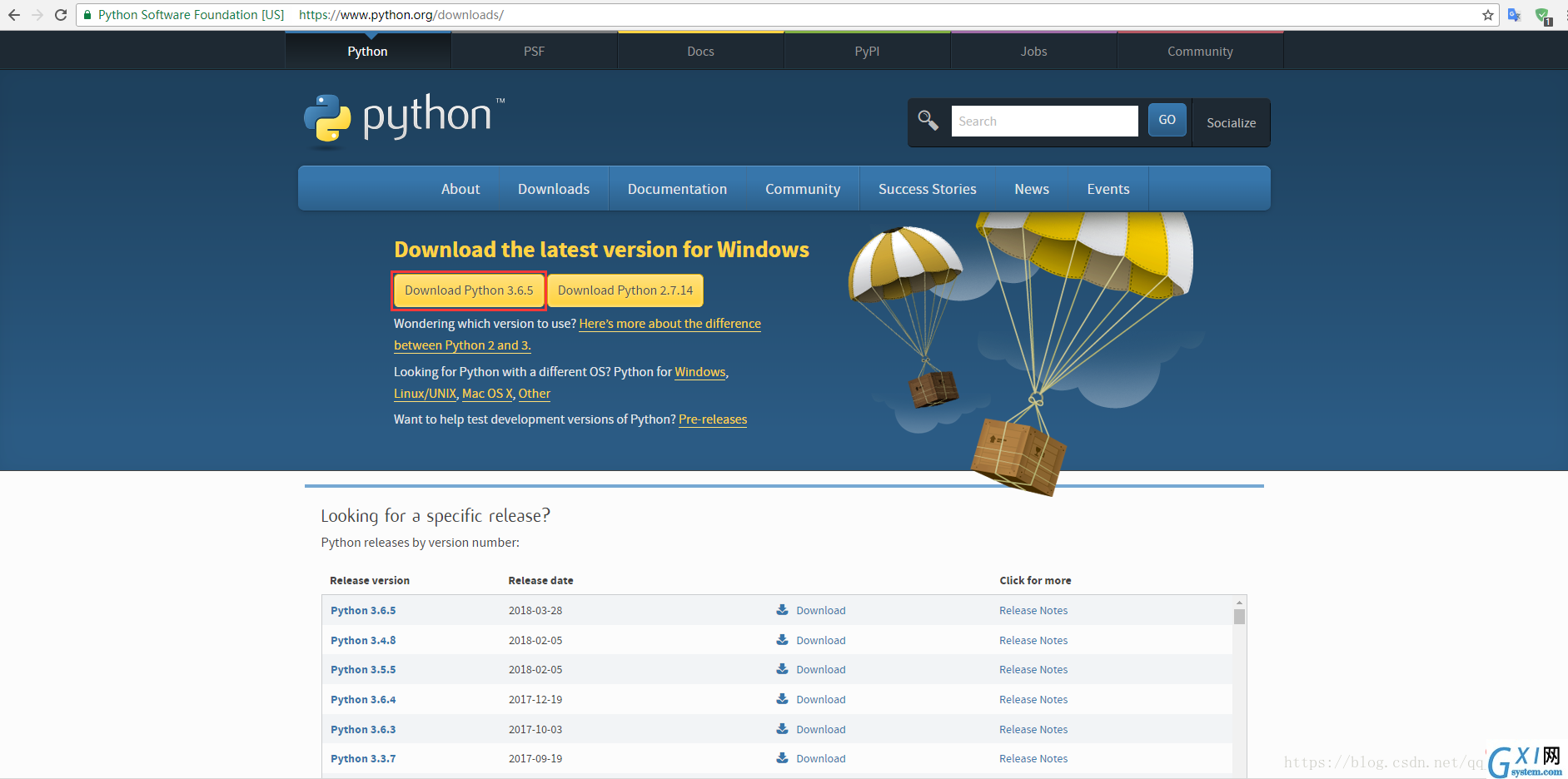Click the Download text link for Python 3.6.5

click(821, 610)
